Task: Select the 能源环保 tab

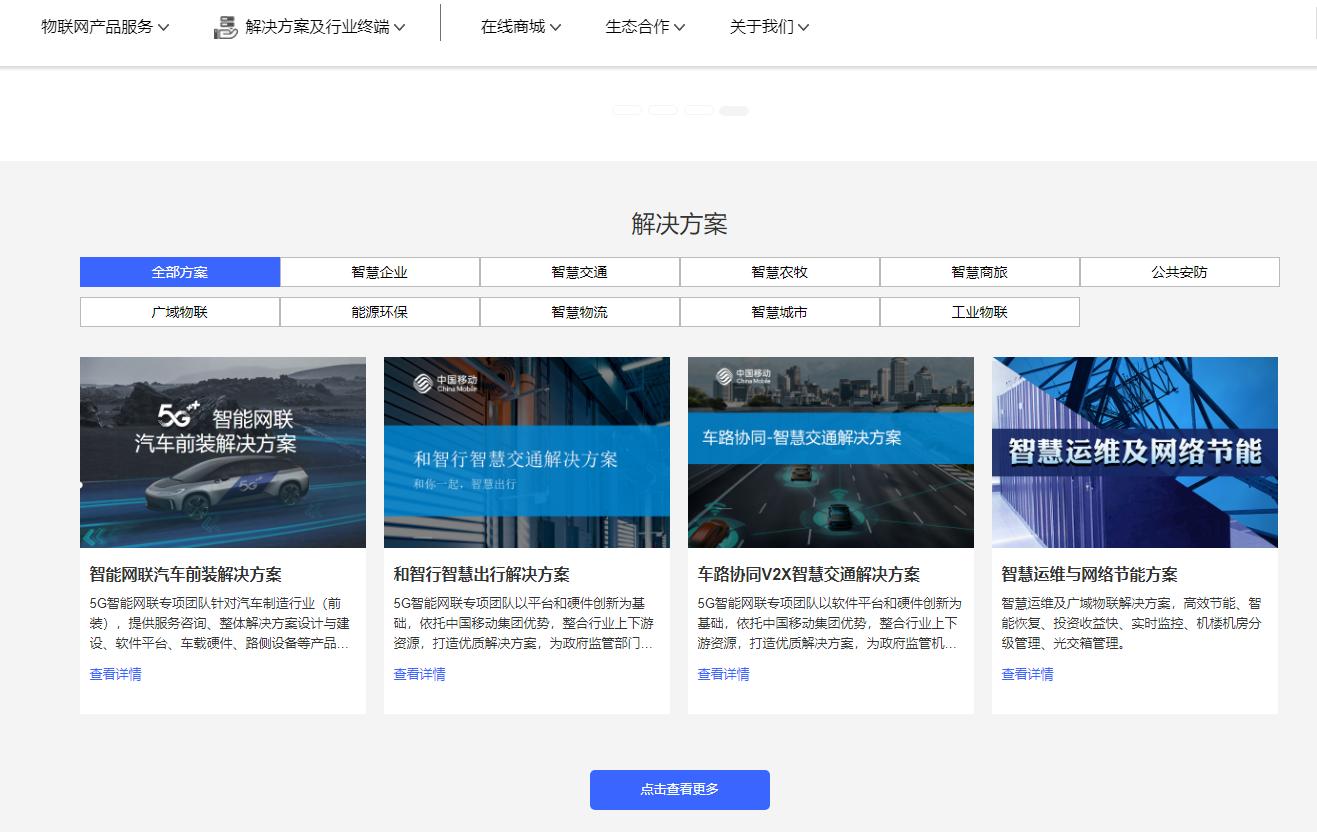Action: (x=379, y=311)
